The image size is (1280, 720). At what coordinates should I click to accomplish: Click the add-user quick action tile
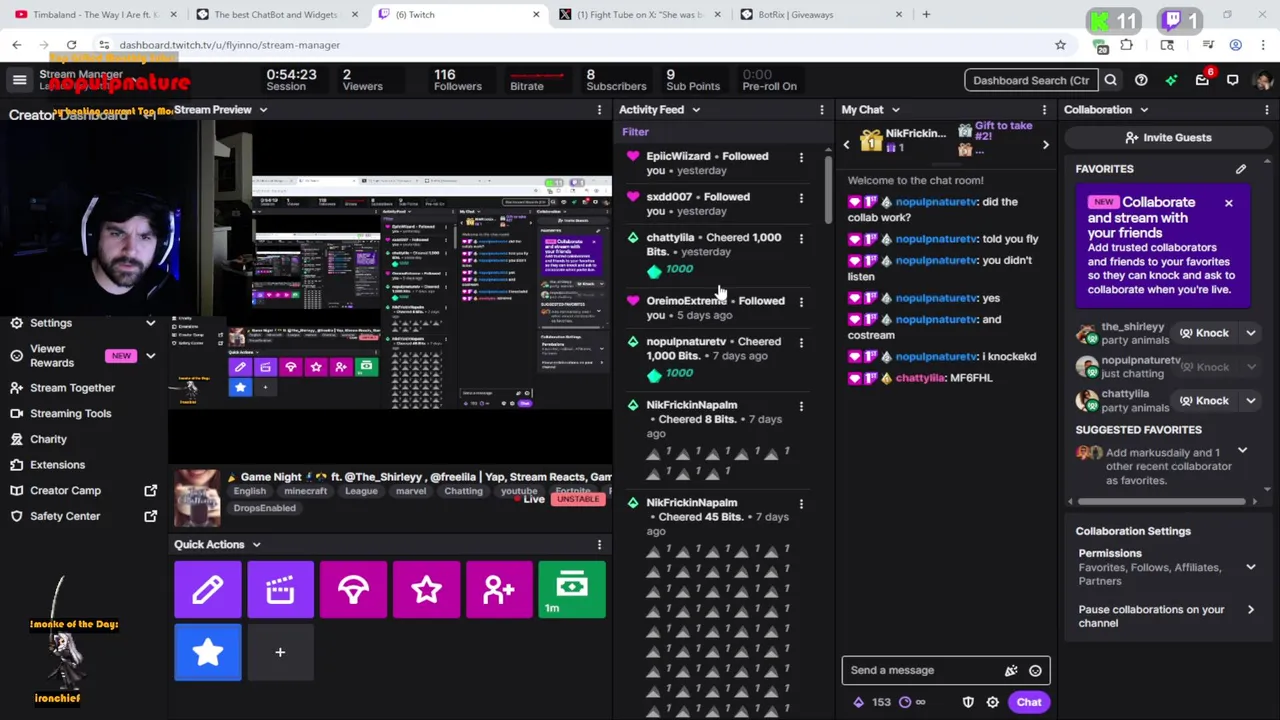click(499, 590)
